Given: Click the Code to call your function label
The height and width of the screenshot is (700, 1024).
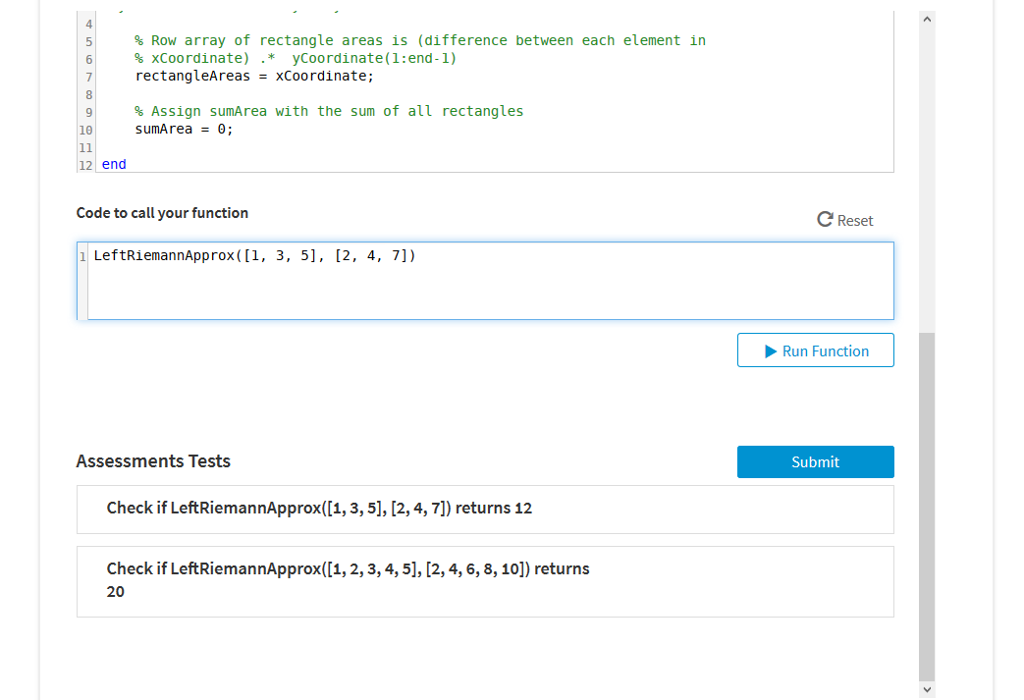Looking at the screenshot, I should pyautogui.click(x=162, y=213).
